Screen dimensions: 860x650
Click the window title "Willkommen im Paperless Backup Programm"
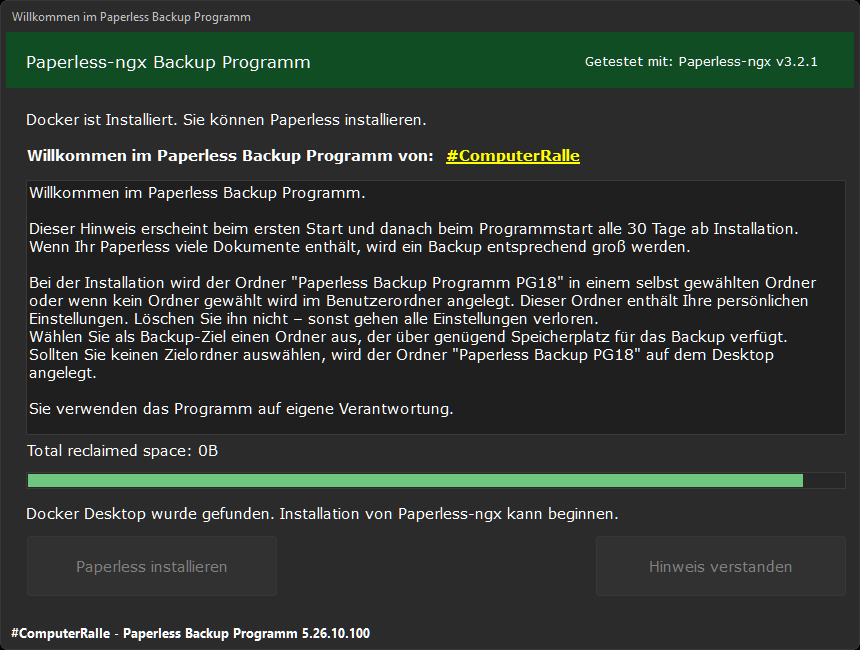point(131,17)
